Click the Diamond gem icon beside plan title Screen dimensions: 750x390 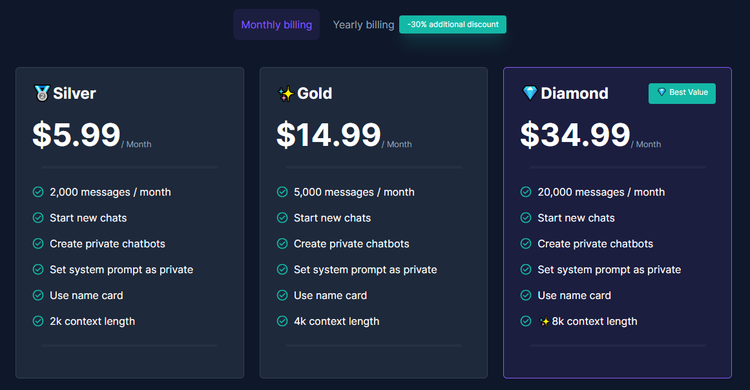pyautogui.click(x=529, y=93)
